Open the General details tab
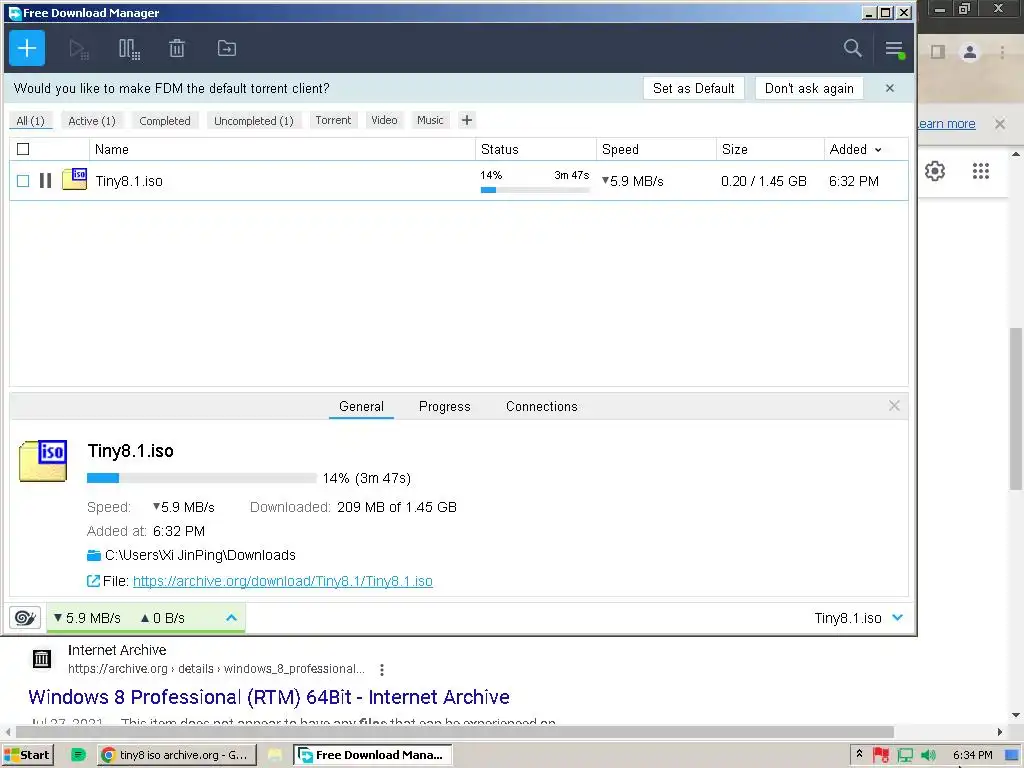The image size is (1024, 768). tap(361, 406)
